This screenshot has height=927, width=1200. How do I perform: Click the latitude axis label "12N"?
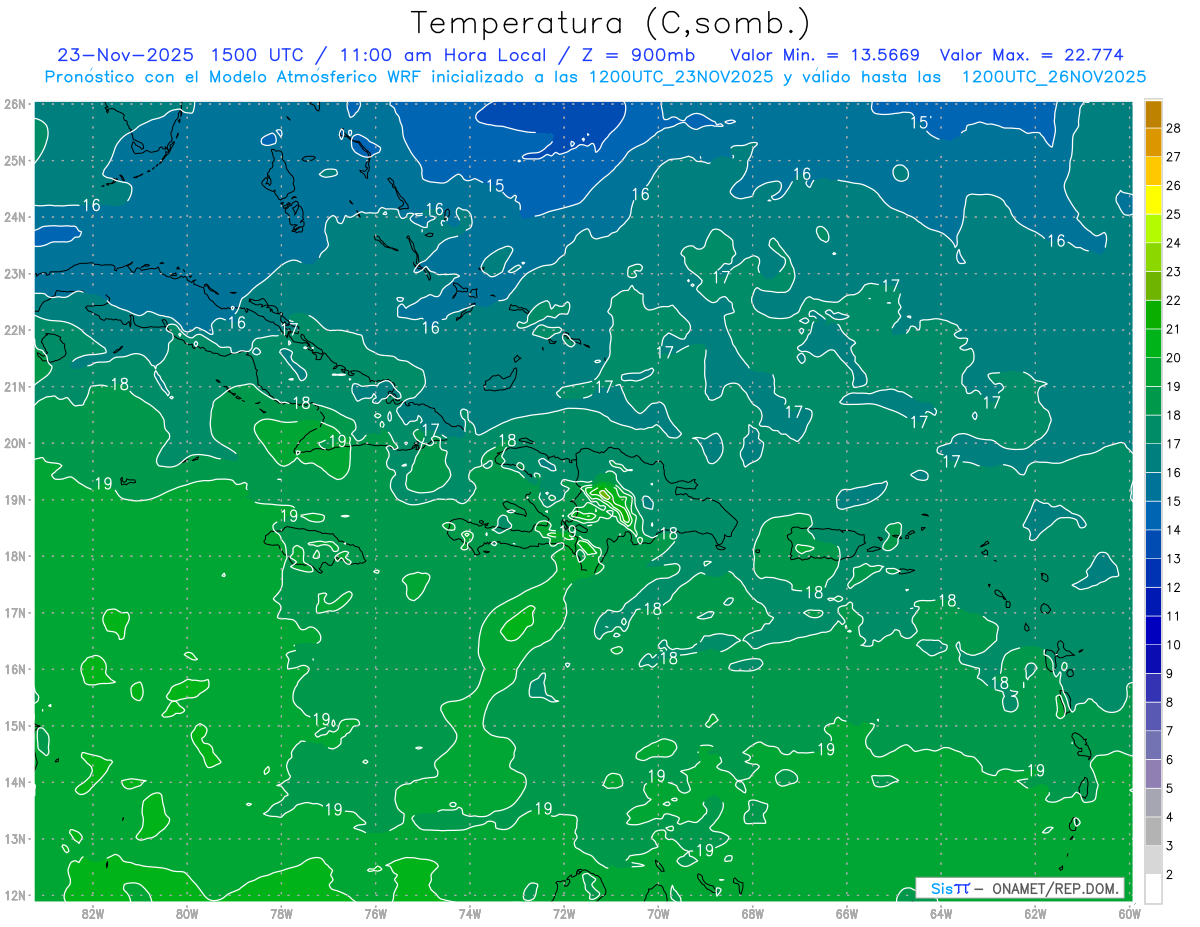coord(15,895)
